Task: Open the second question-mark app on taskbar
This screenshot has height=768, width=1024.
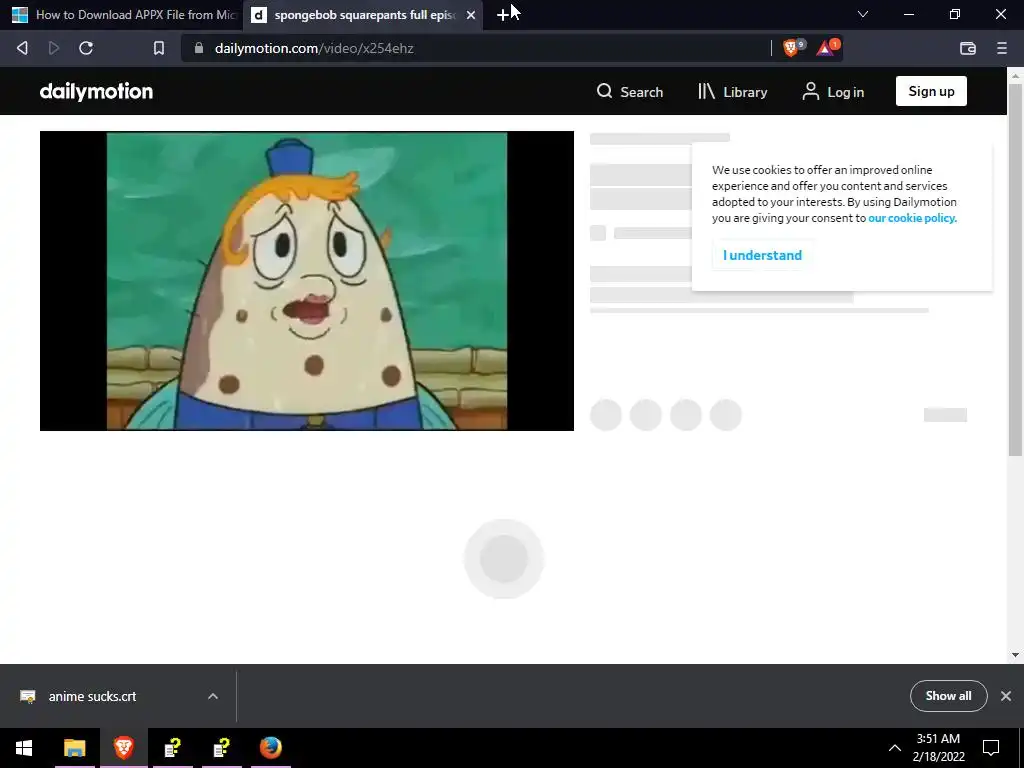Action: click(221, 748)
